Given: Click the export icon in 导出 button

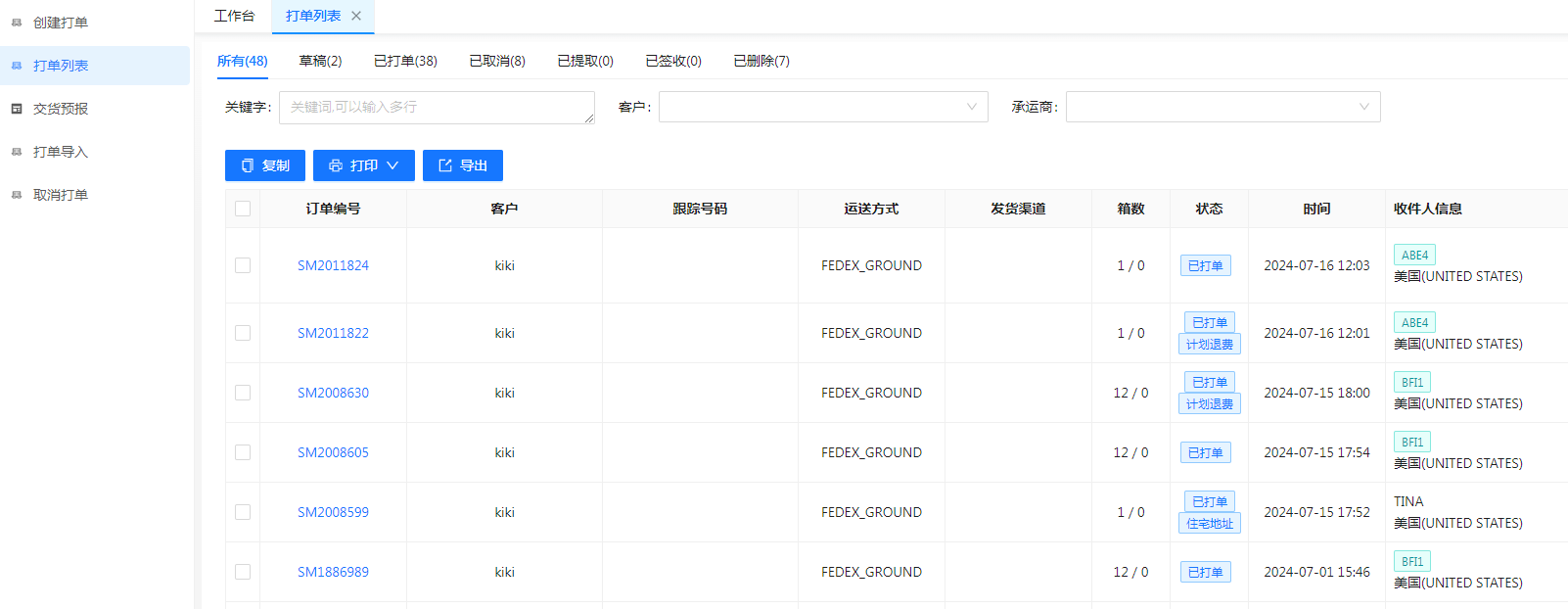Looking at the screenshot, I should click(445, 165).
